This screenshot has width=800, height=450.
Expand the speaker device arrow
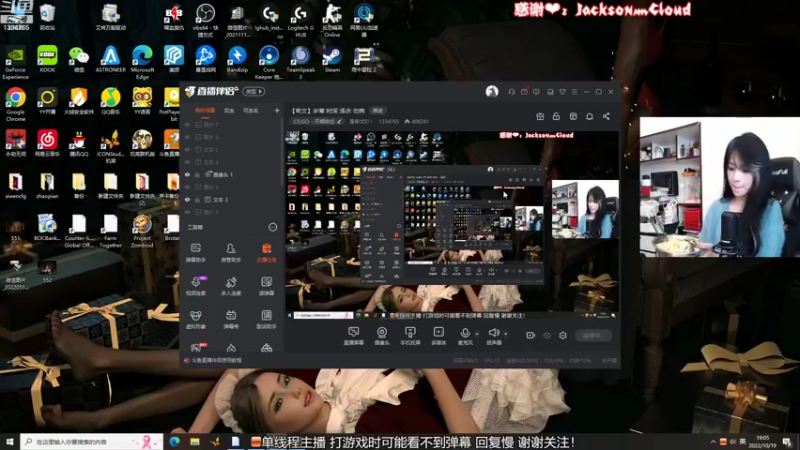[x=506, y=334]
